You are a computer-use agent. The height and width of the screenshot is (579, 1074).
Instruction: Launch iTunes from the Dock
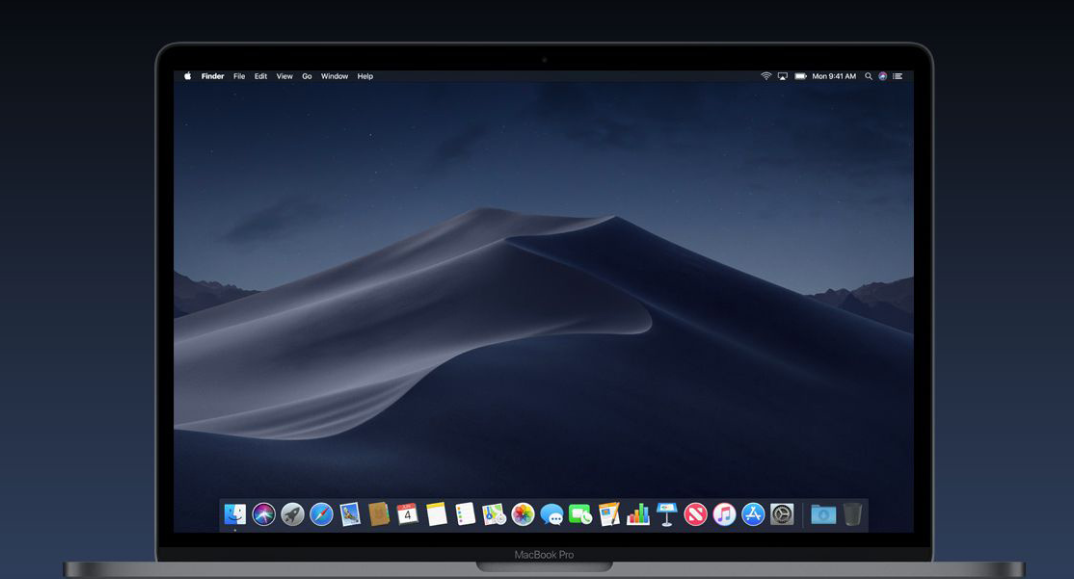coord(724,514)
